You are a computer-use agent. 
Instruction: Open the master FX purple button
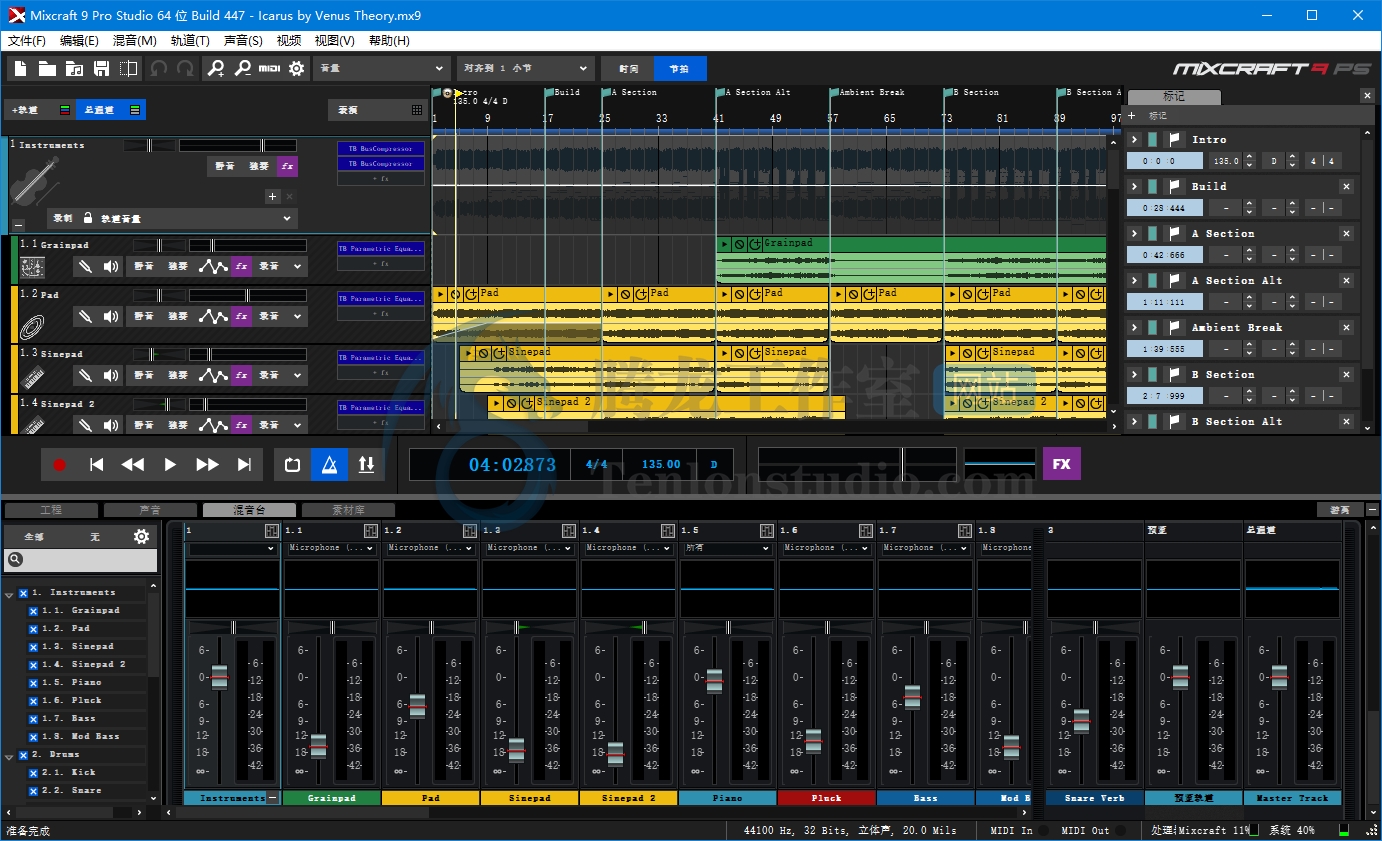point(1061,464)
